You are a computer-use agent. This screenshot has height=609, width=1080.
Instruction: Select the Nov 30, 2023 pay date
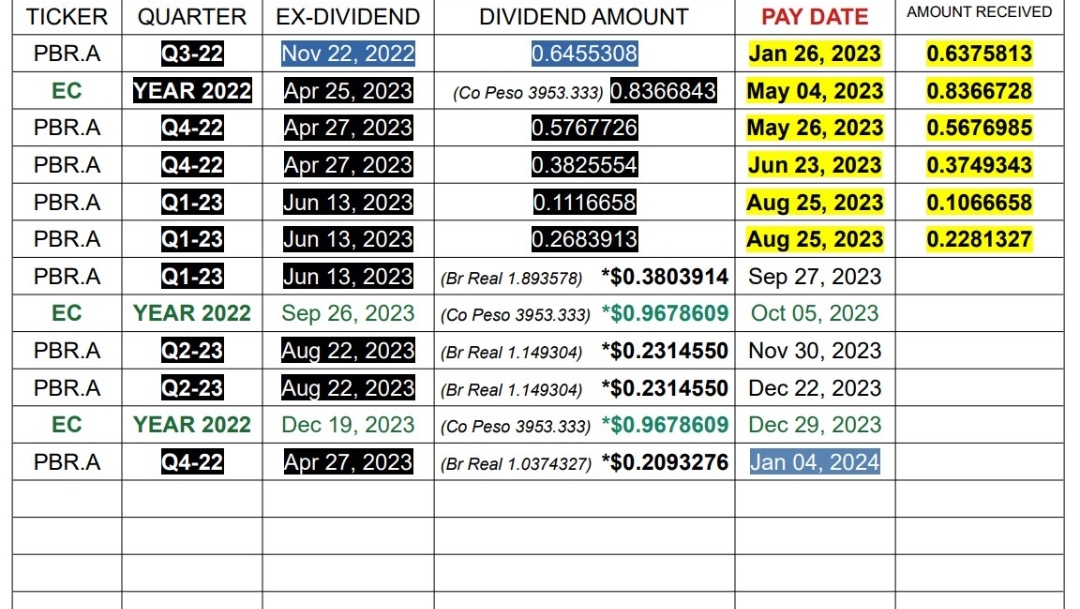(x=815, y=351)
